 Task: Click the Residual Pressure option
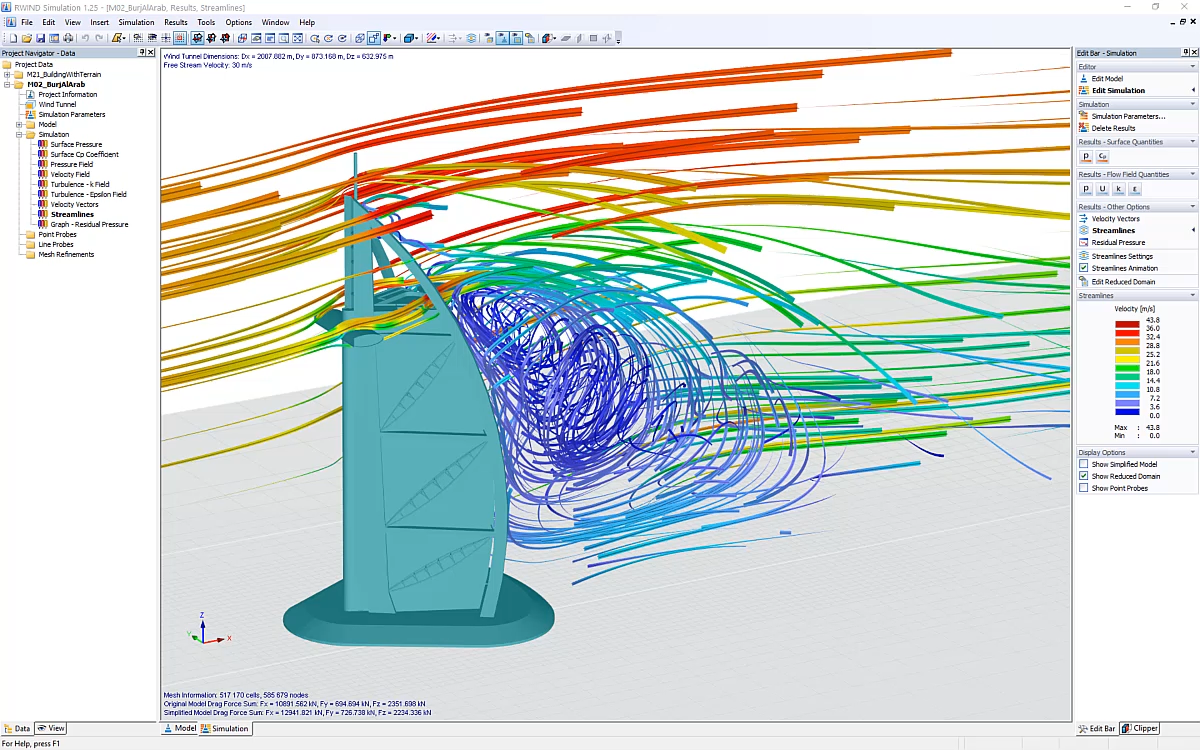pyautogui.click(x=1117, y=243)
